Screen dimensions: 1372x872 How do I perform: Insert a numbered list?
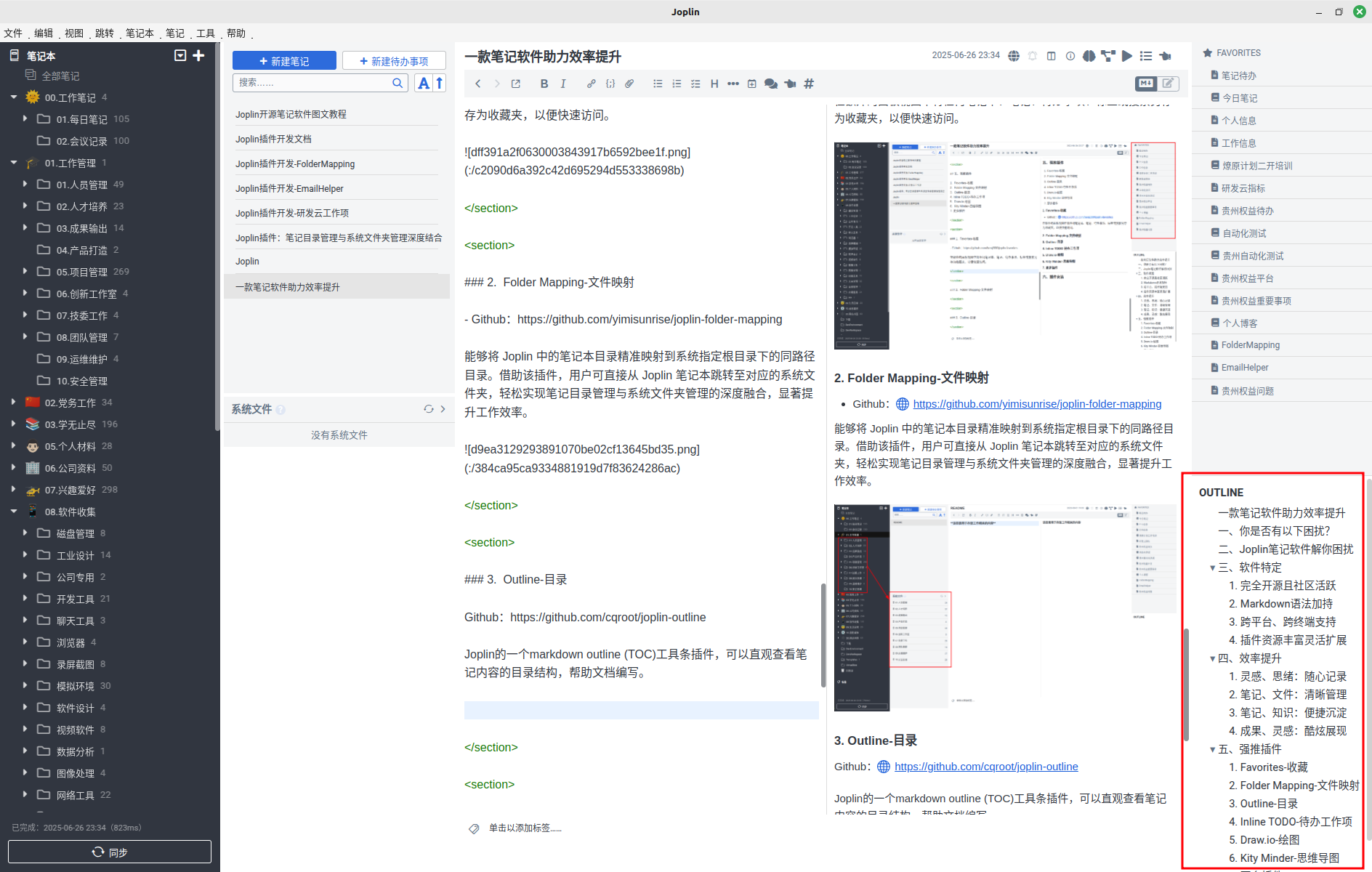tap(677, 84)
